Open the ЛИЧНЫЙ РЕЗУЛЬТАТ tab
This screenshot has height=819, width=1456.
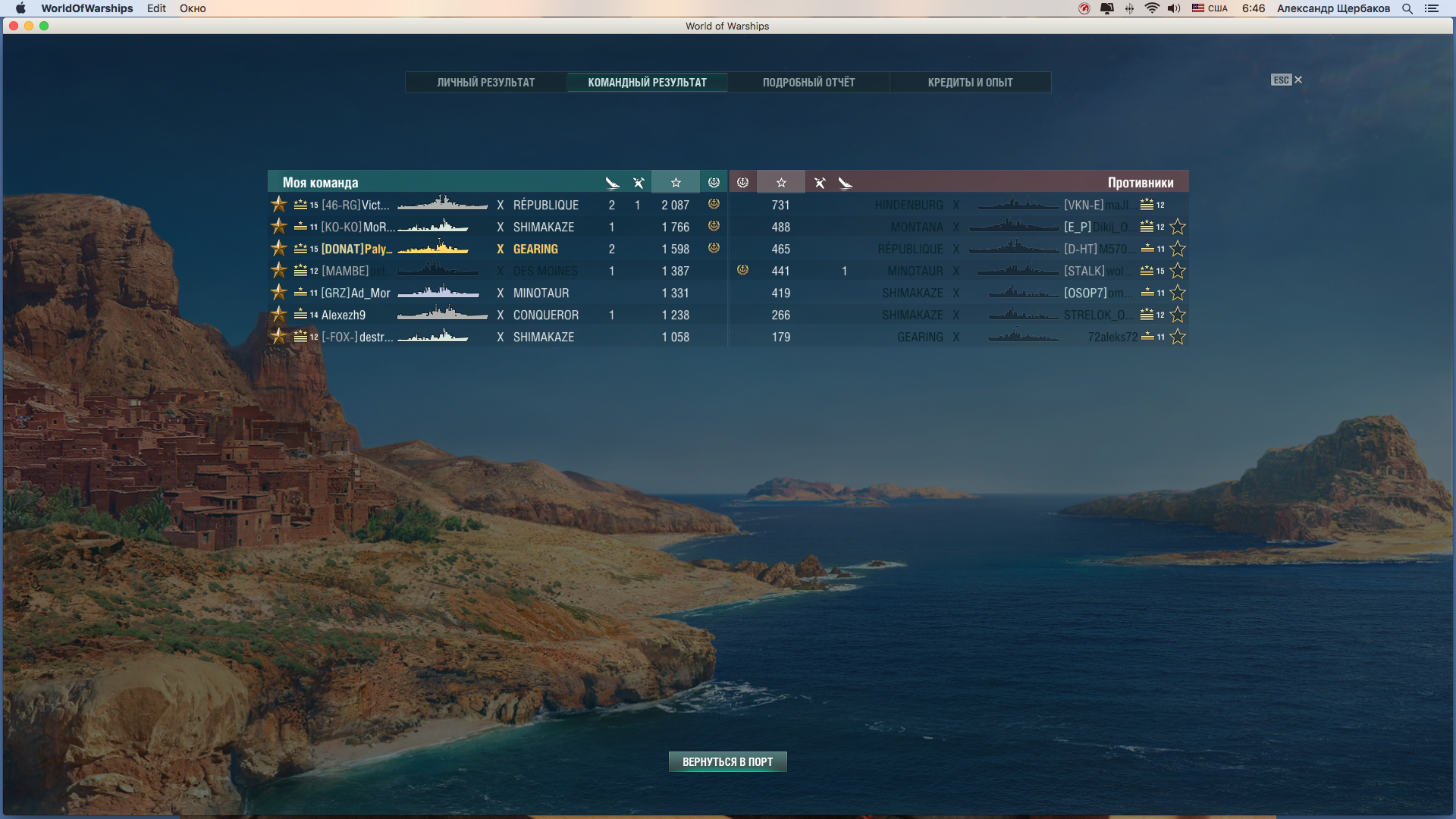(486, 82)
